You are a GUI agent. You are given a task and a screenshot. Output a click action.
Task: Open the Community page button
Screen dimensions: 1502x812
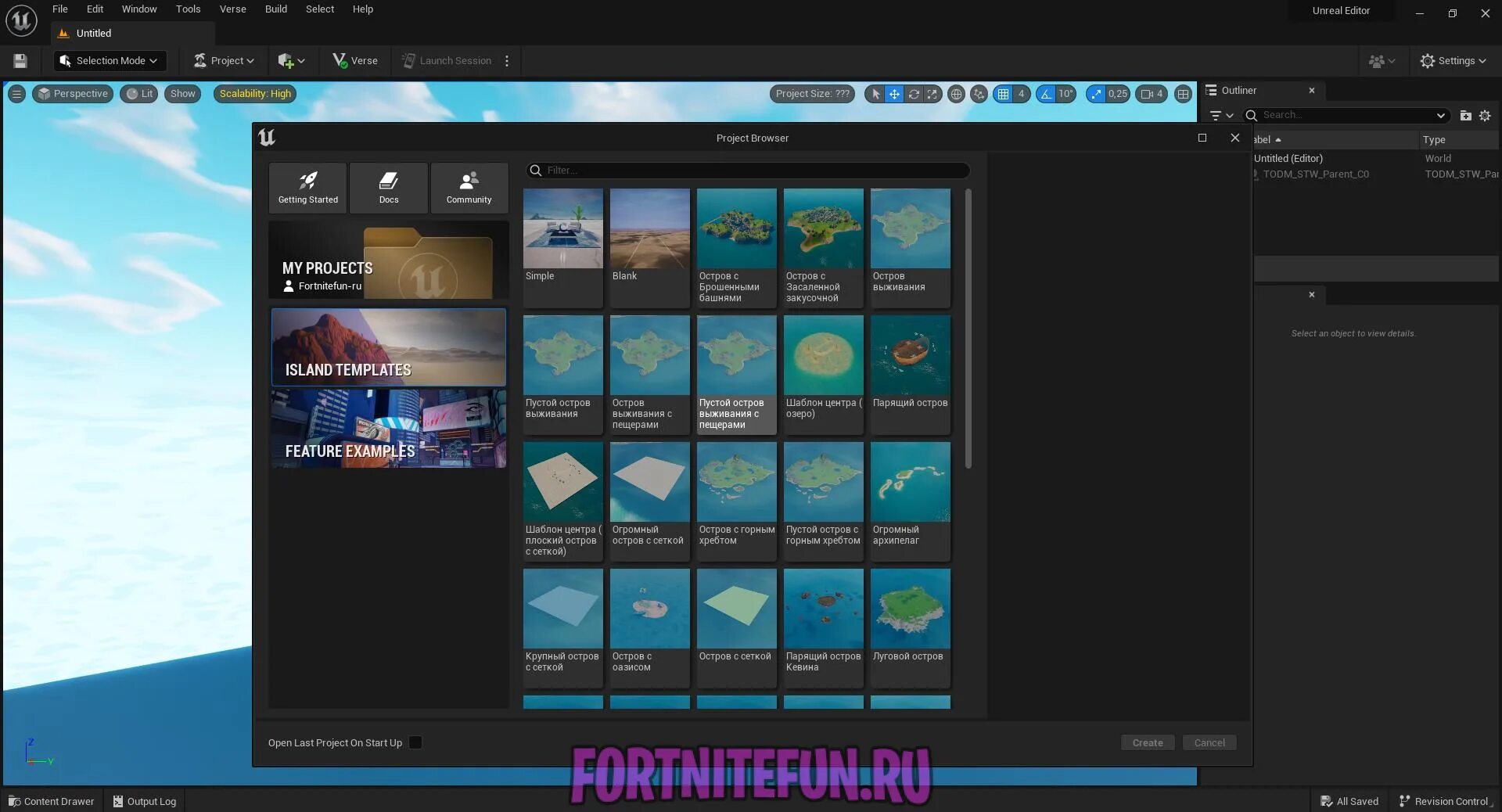pyautogui.click(x=469, y=188)
